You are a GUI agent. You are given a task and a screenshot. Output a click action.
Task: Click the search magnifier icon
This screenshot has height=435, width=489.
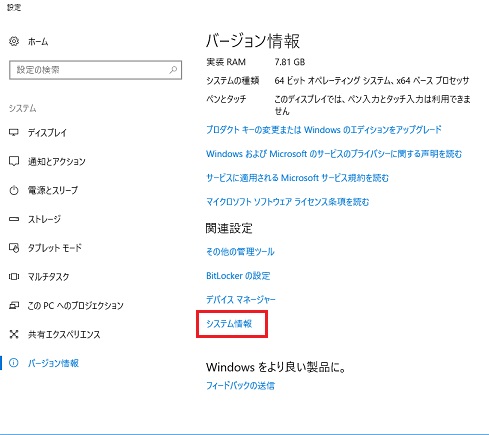tap(173, 70)
